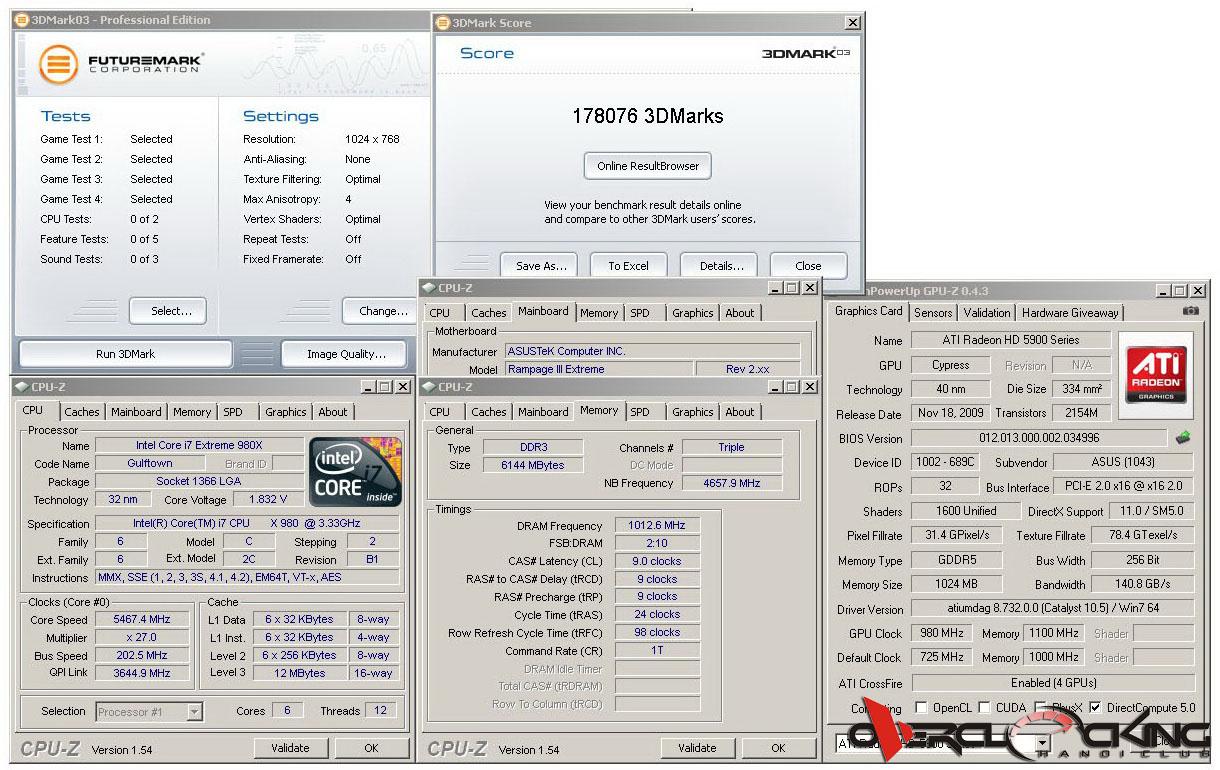
Task: Open the GPU selection dropdown in GPU-Z
Action: click(1043, 743)
